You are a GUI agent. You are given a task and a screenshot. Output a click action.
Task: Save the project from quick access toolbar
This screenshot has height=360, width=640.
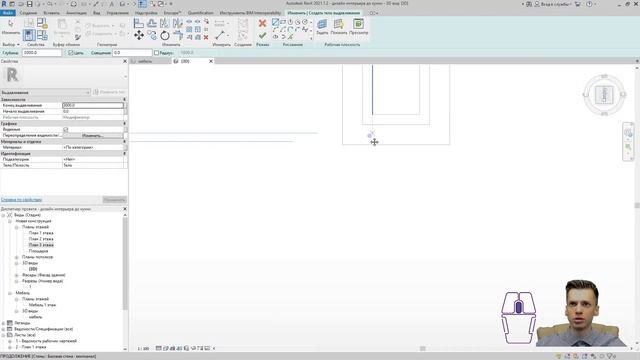pos(29,4)
